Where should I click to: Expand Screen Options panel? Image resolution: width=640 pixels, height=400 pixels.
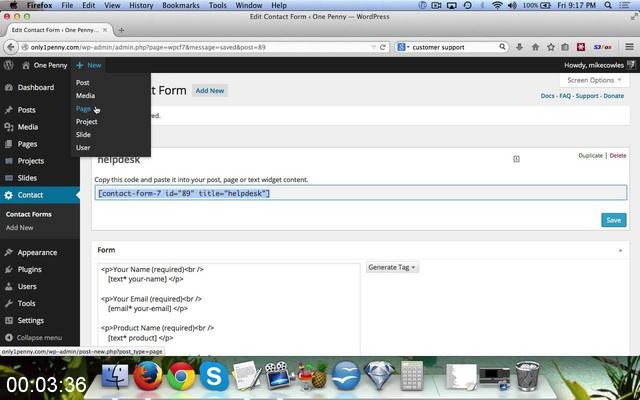594,80
